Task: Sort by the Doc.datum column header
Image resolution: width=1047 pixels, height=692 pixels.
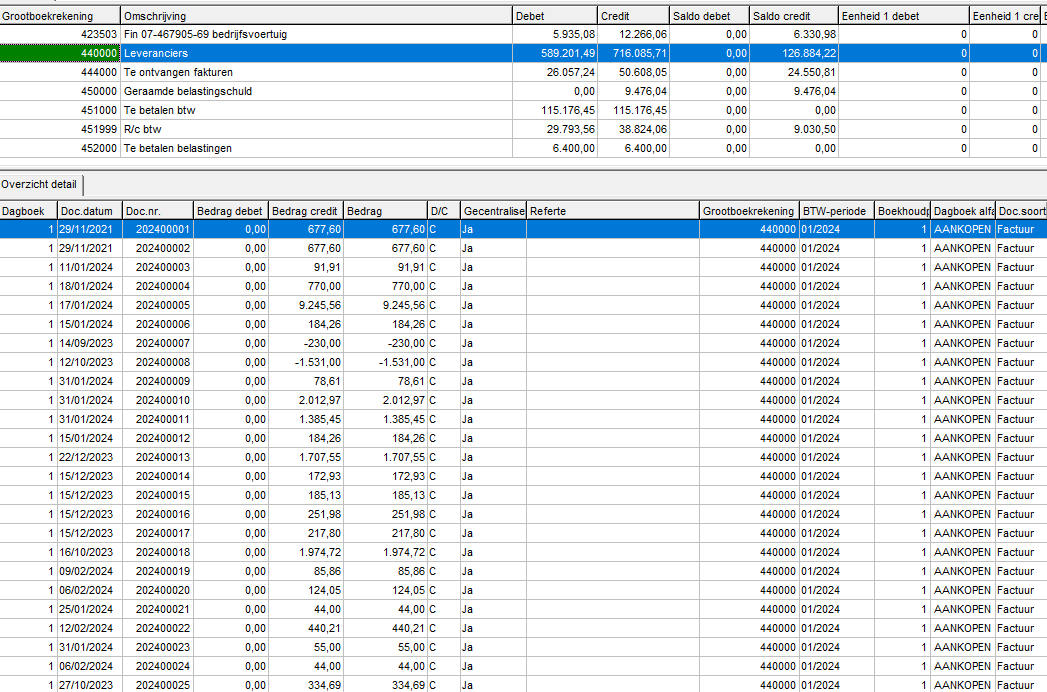Action: [88, 211]
